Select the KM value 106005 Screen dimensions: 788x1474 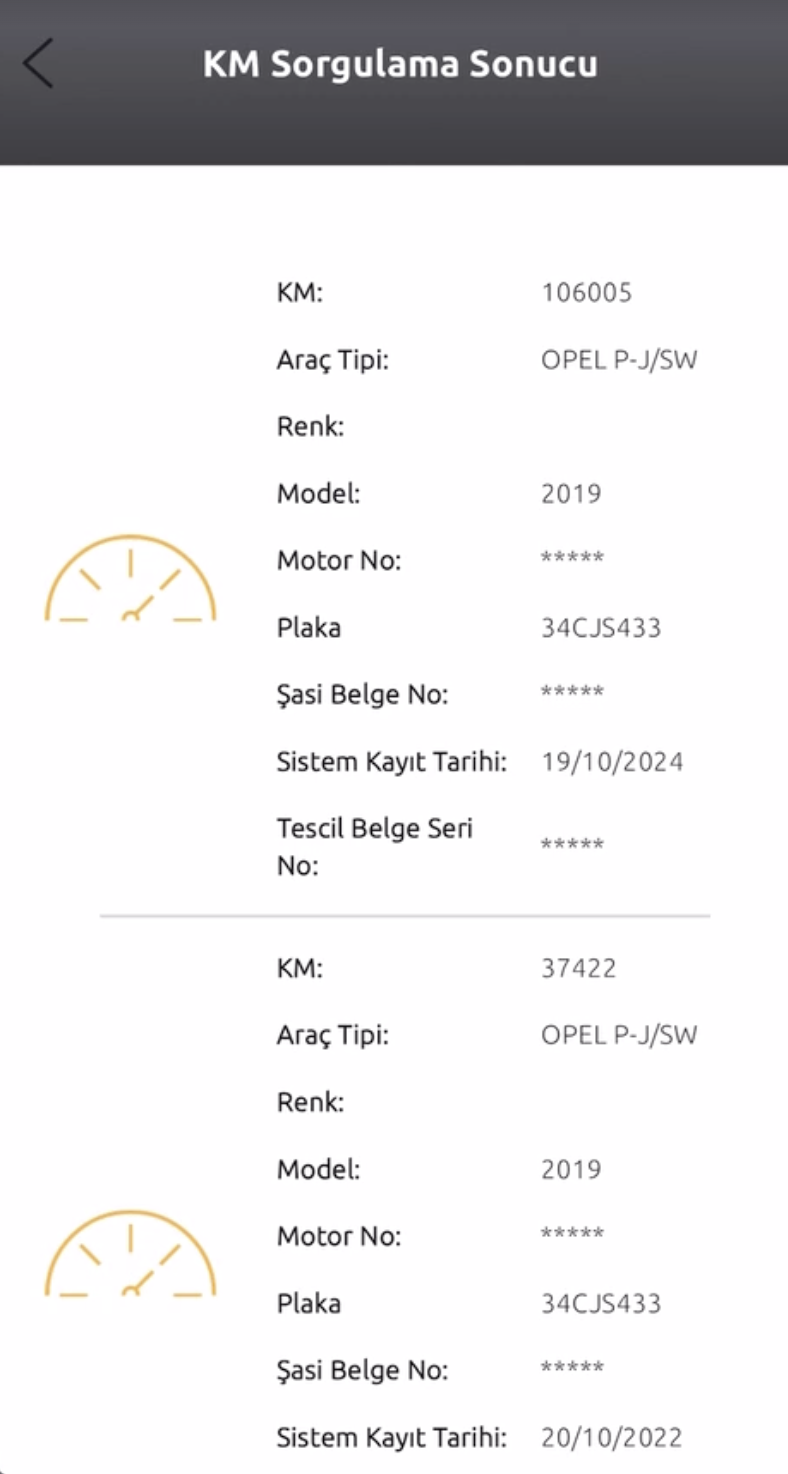[587, 292]
